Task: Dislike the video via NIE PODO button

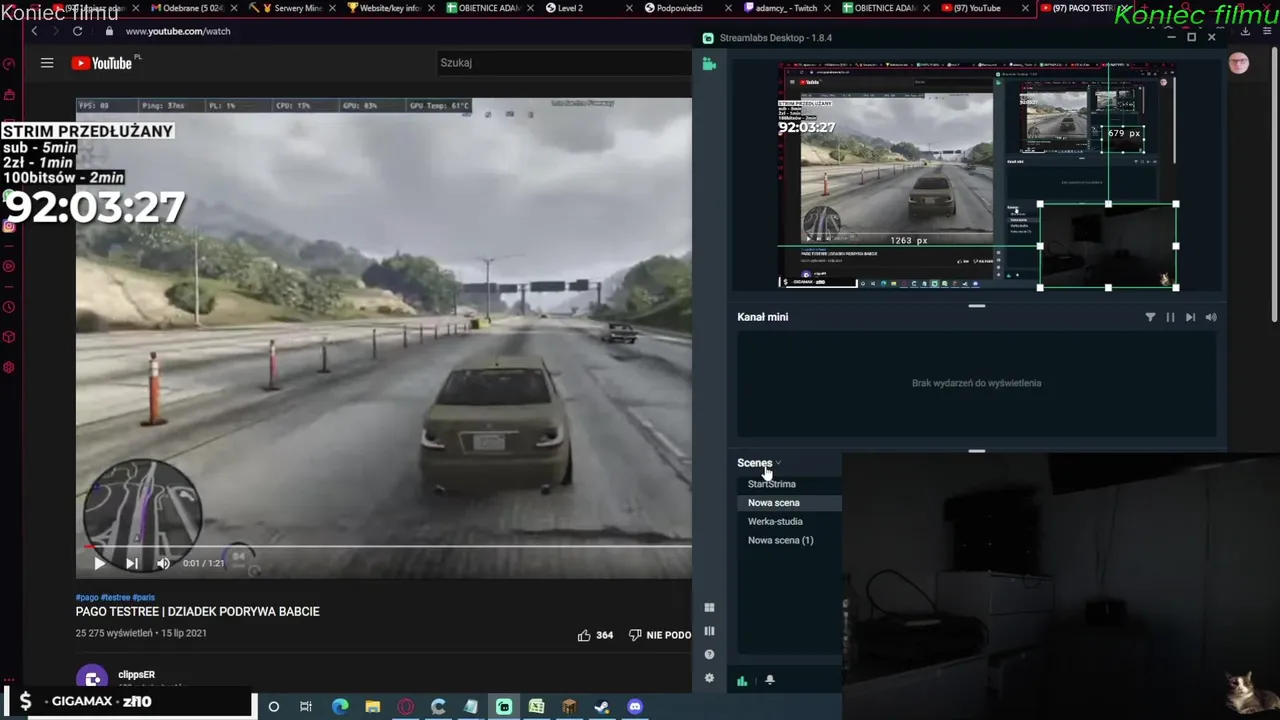Action: (660, 635)
